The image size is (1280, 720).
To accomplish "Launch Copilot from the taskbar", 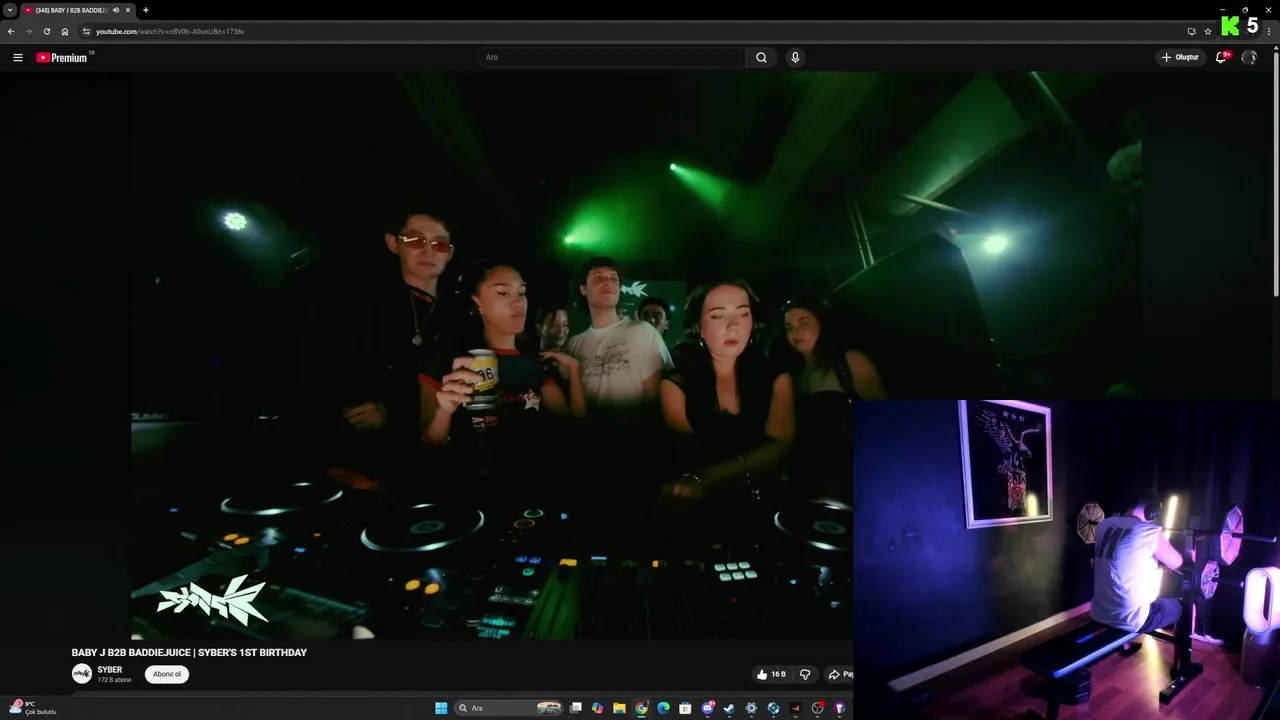I will pos(598,708).
